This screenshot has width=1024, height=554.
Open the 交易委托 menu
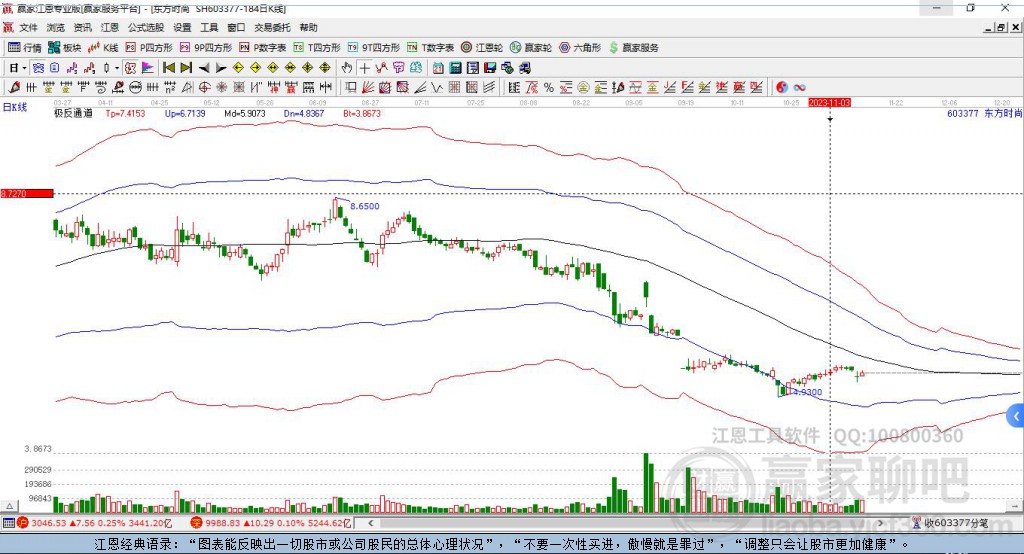click(x=272, y=27)
